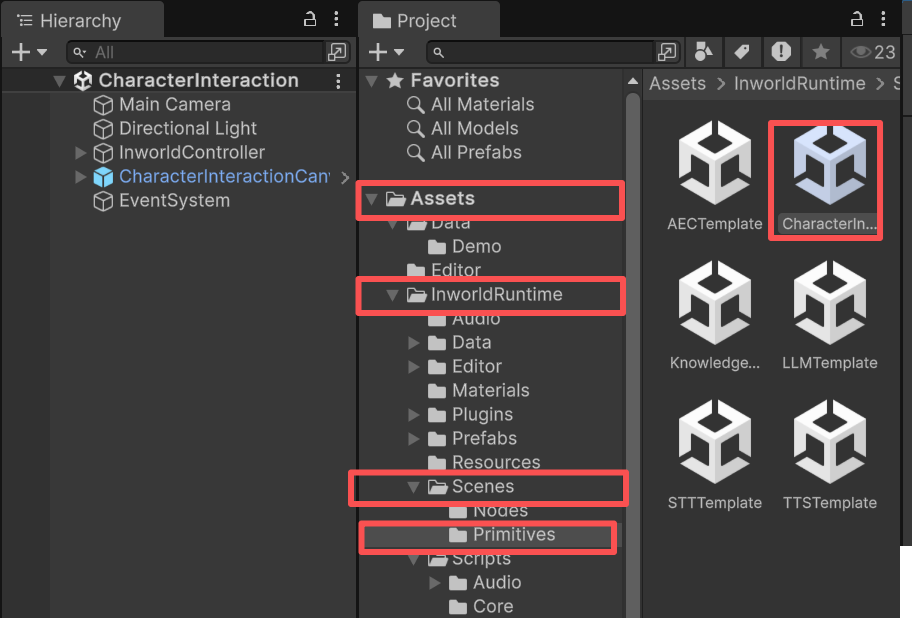
Task: Open Hierarchy panel three-dot options menu
Action: point(336,19)
